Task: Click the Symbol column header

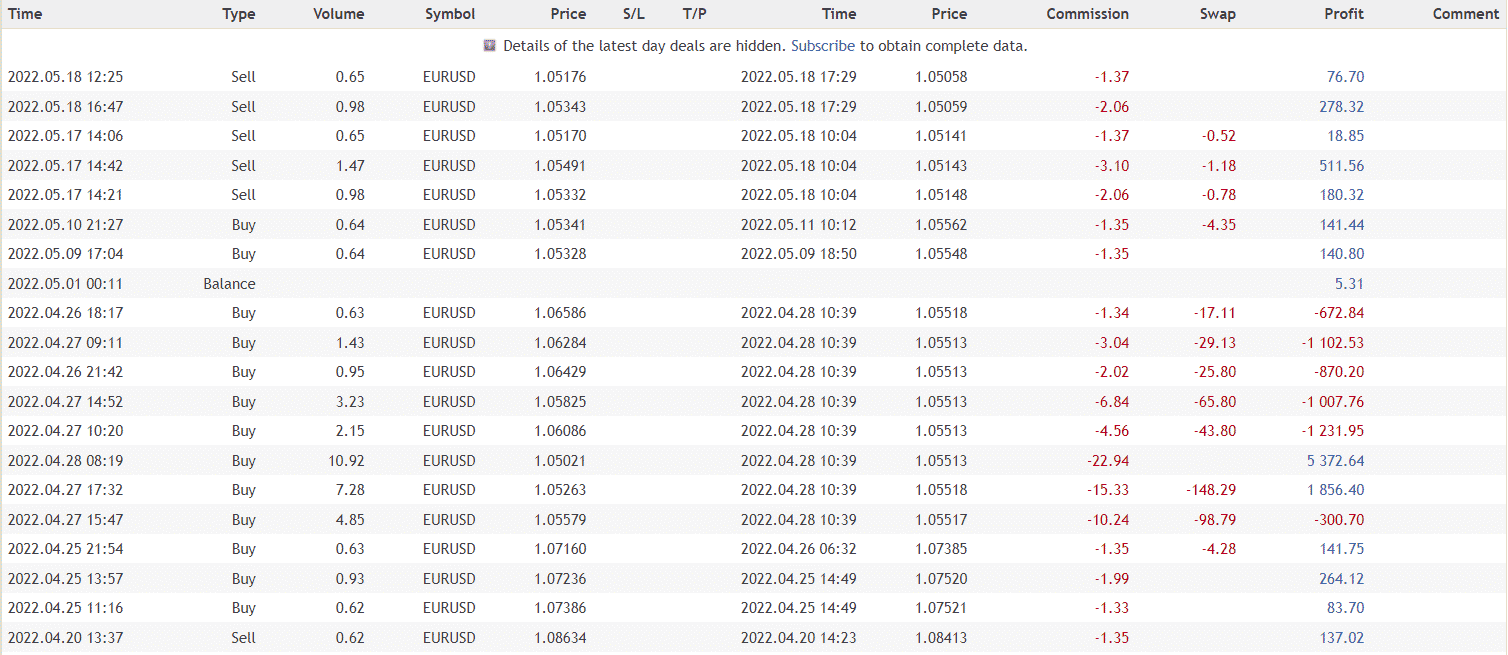Action: (450, 14)
